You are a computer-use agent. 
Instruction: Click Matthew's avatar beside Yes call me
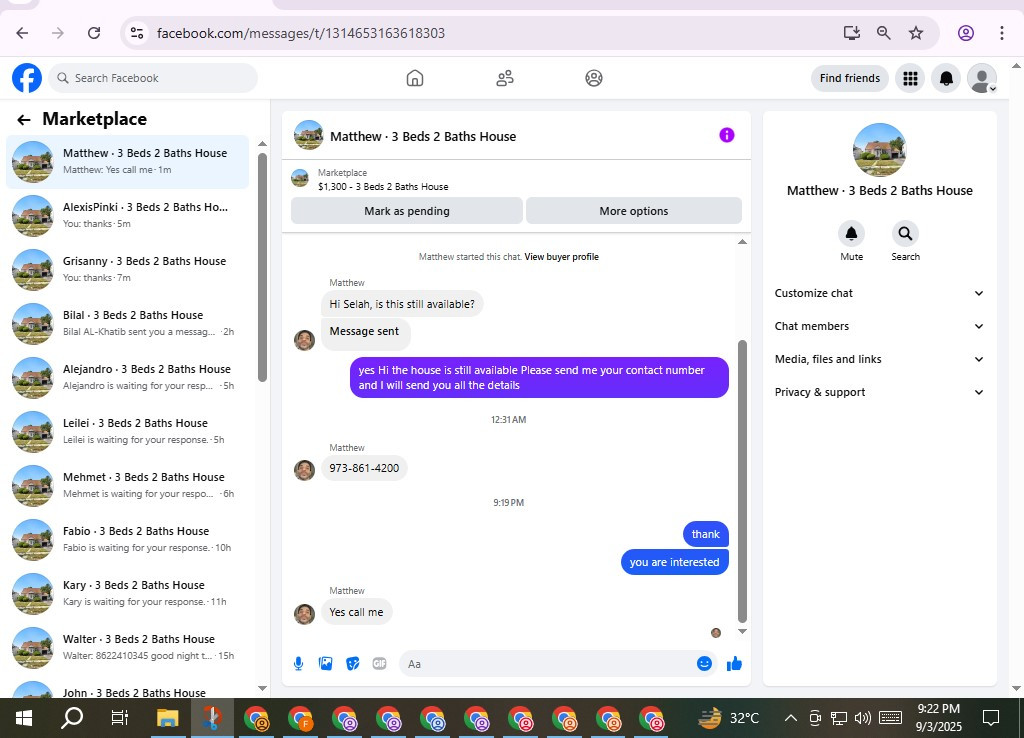click(x=304, y=613)
